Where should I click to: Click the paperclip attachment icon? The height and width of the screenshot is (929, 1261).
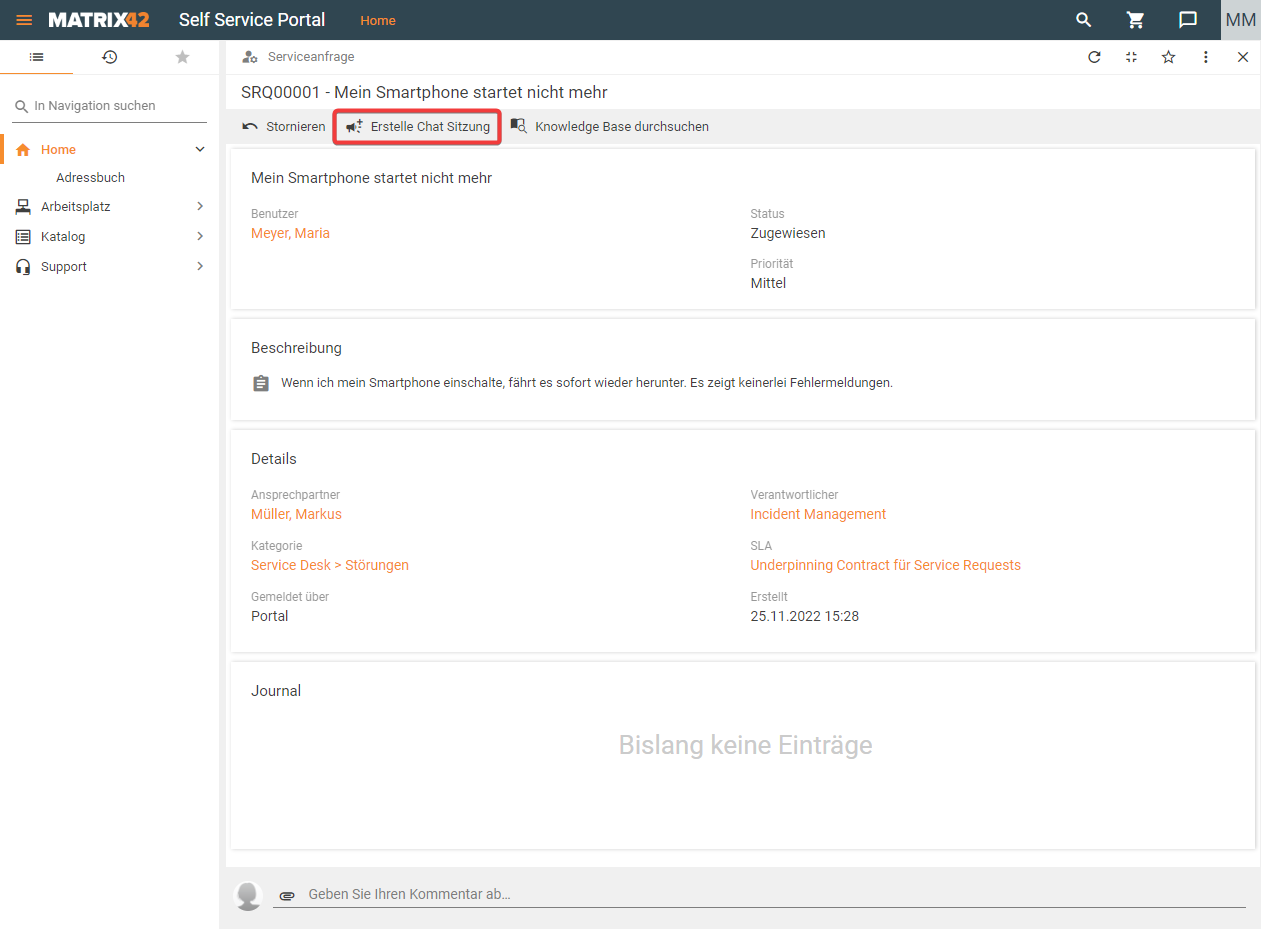(x=287, y=895)
